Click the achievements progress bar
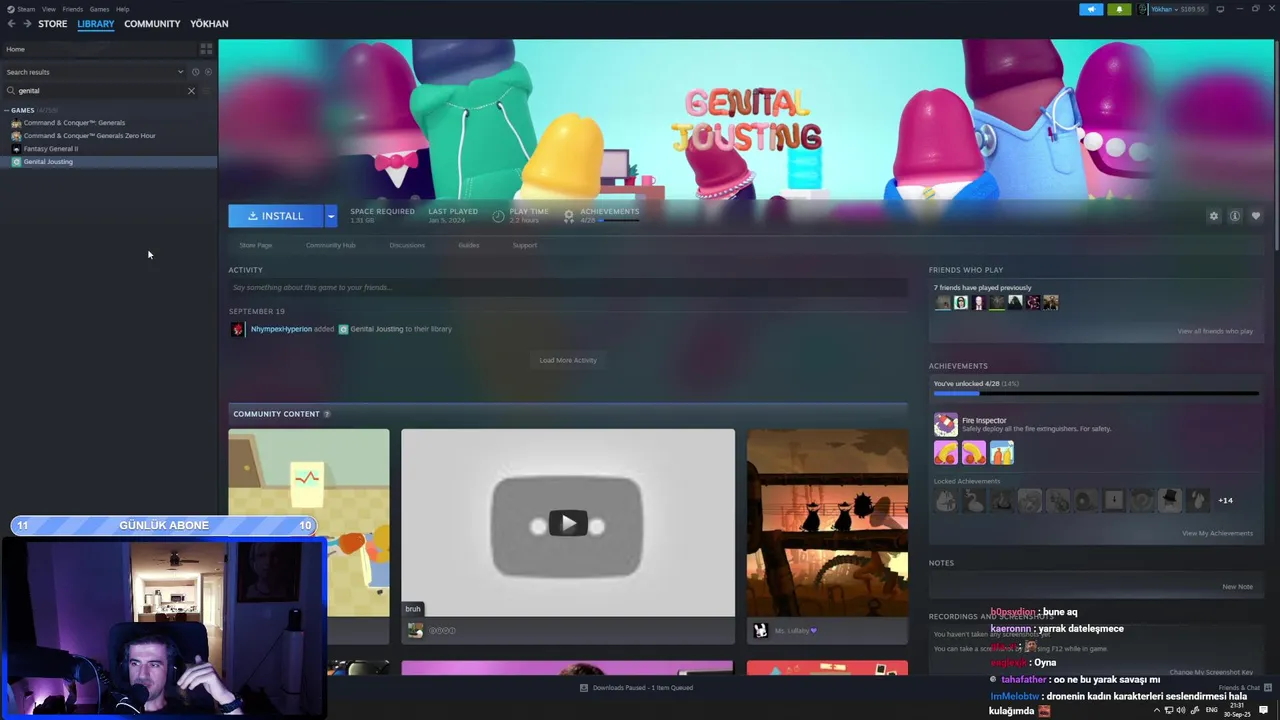 [x=1095, y=394]
